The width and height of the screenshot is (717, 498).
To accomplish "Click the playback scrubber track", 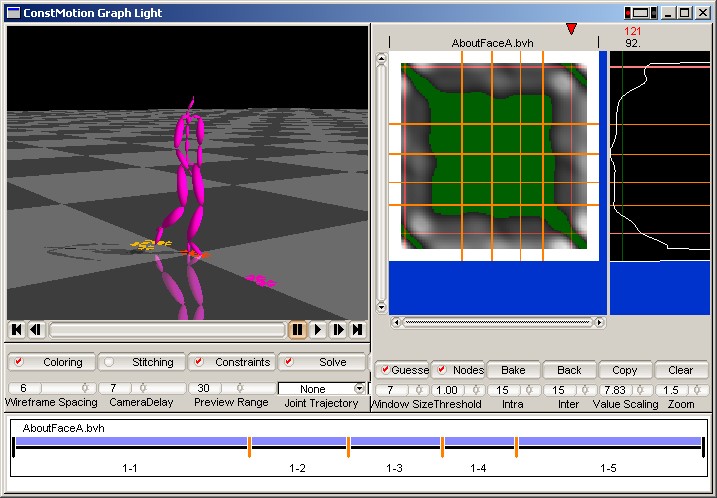I will tap(167, 329).
